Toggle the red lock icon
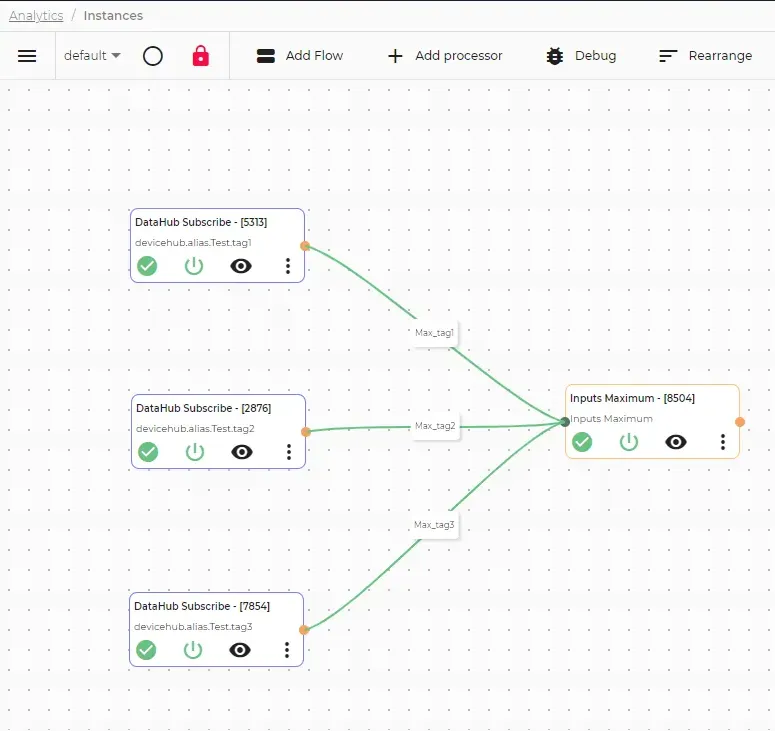Image resolution: width=775 pixels, height=731 pixels. (x=201, y=56)
